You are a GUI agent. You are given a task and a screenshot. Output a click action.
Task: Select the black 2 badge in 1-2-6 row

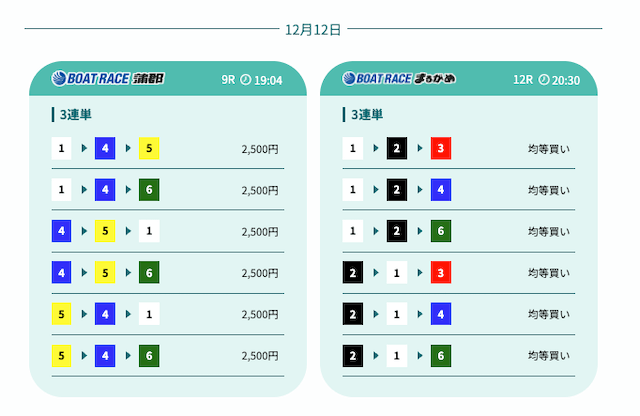397,232
